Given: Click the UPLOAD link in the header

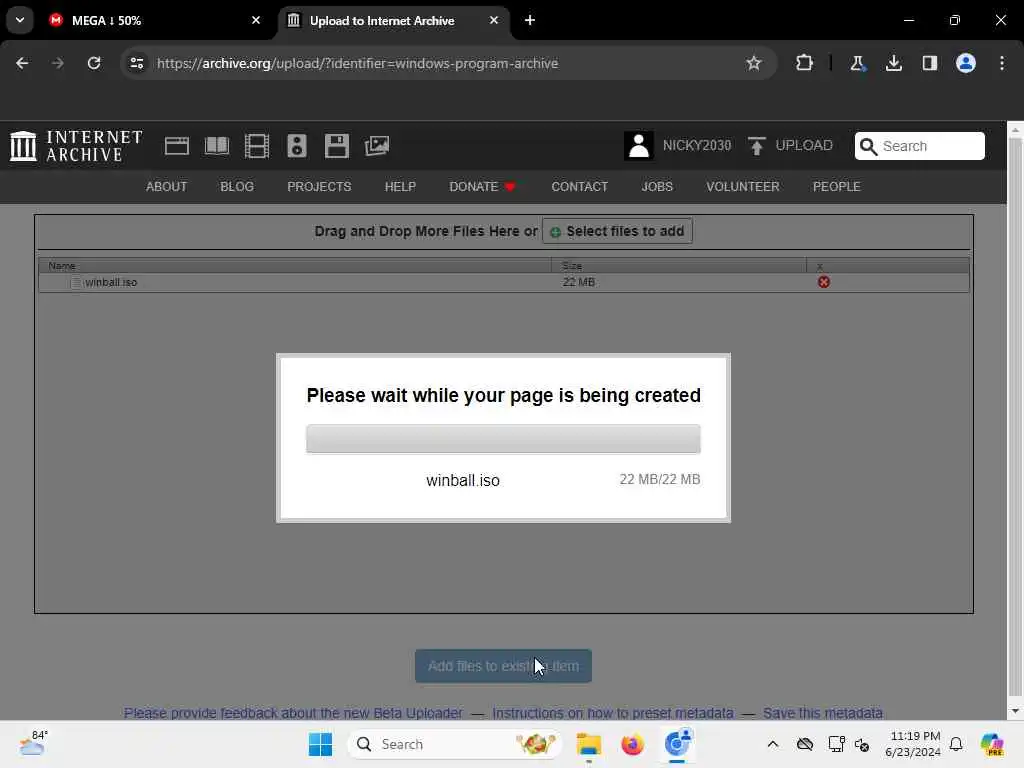Looking at the screenshot, I should [x=790, y=146].
